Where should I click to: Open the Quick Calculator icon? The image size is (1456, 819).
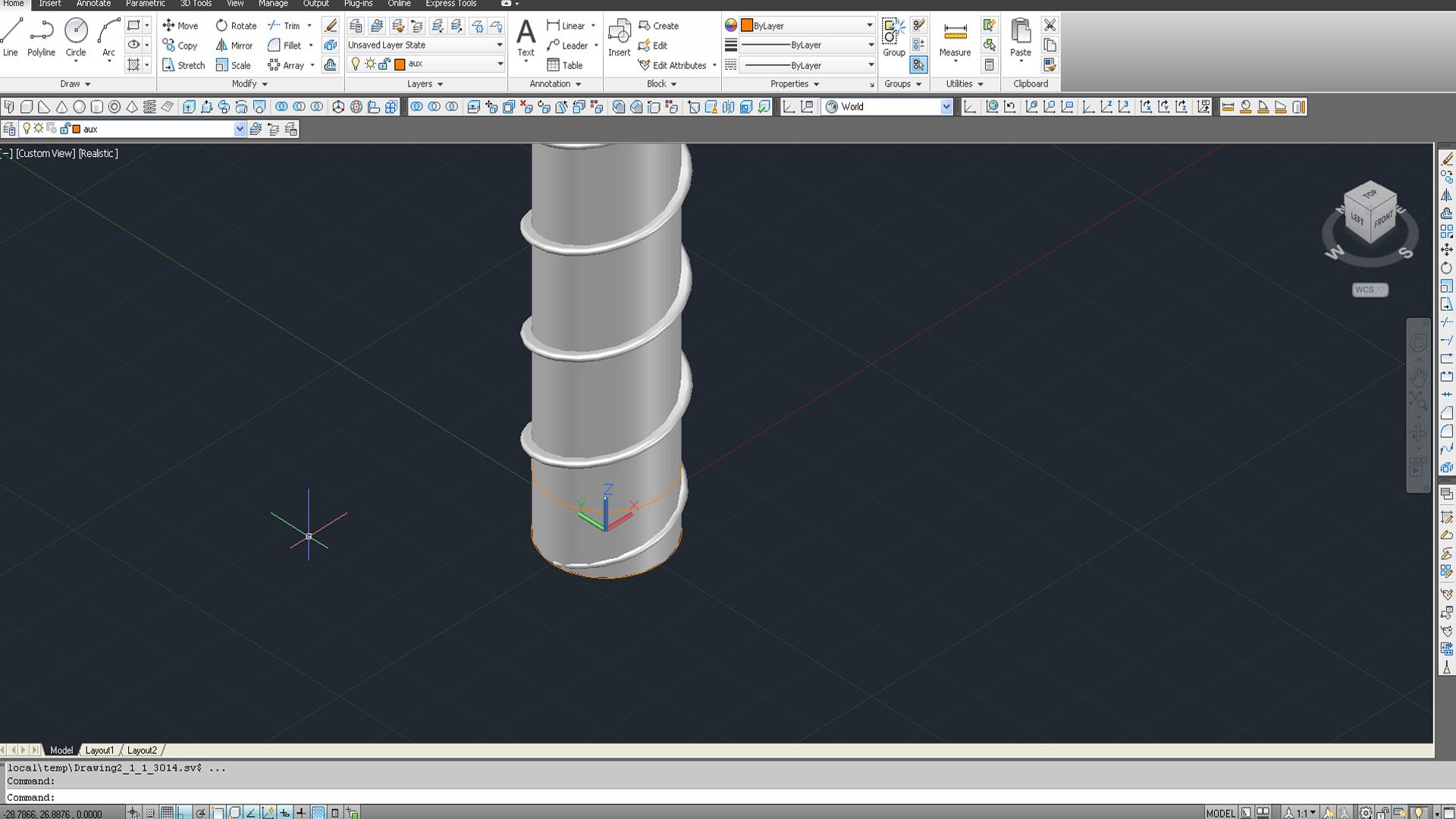pos(990,65)
